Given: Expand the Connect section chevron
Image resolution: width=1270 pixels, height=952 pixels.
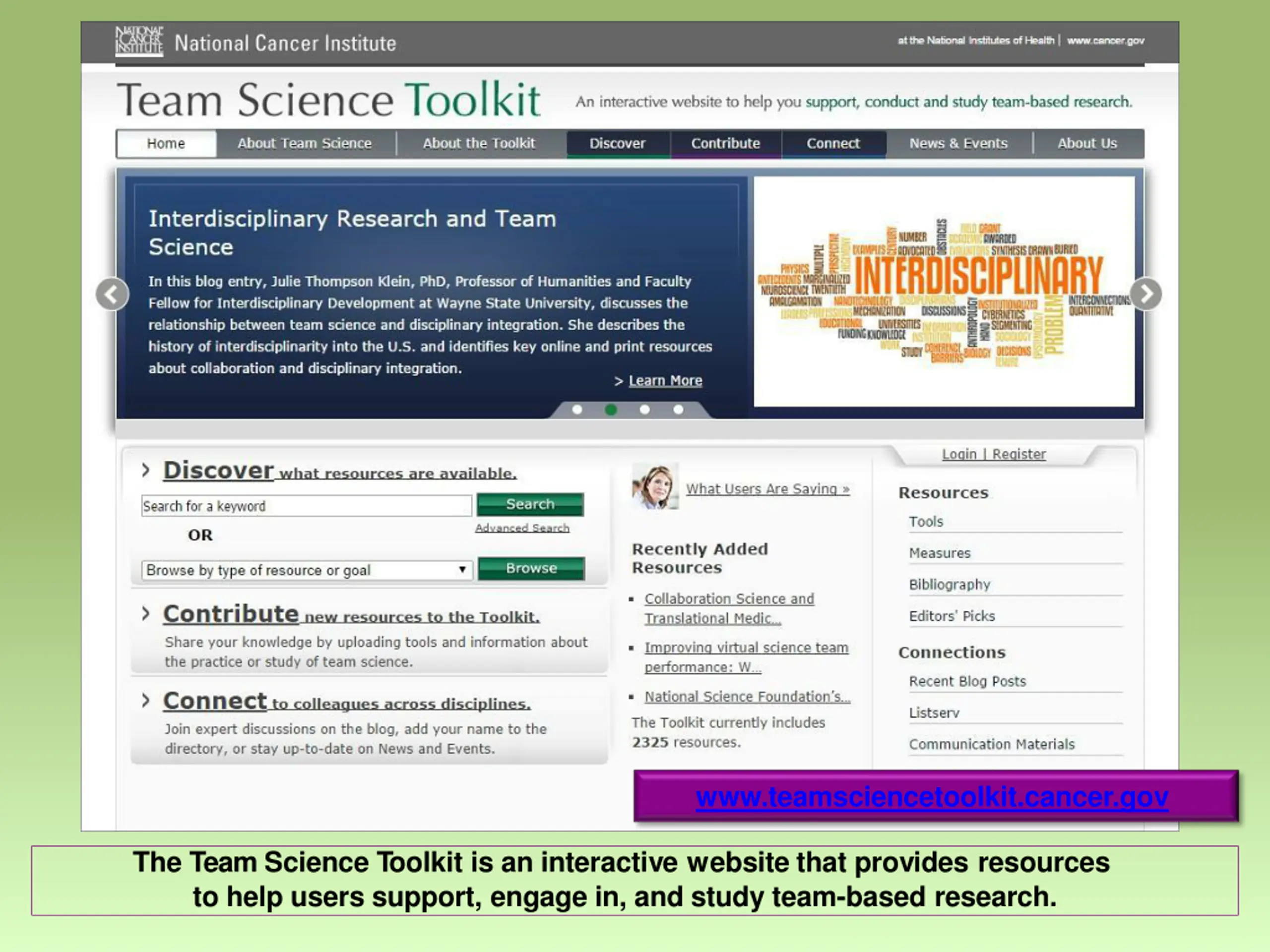Looking at the screenshot, I should click(x=146, y=700).
